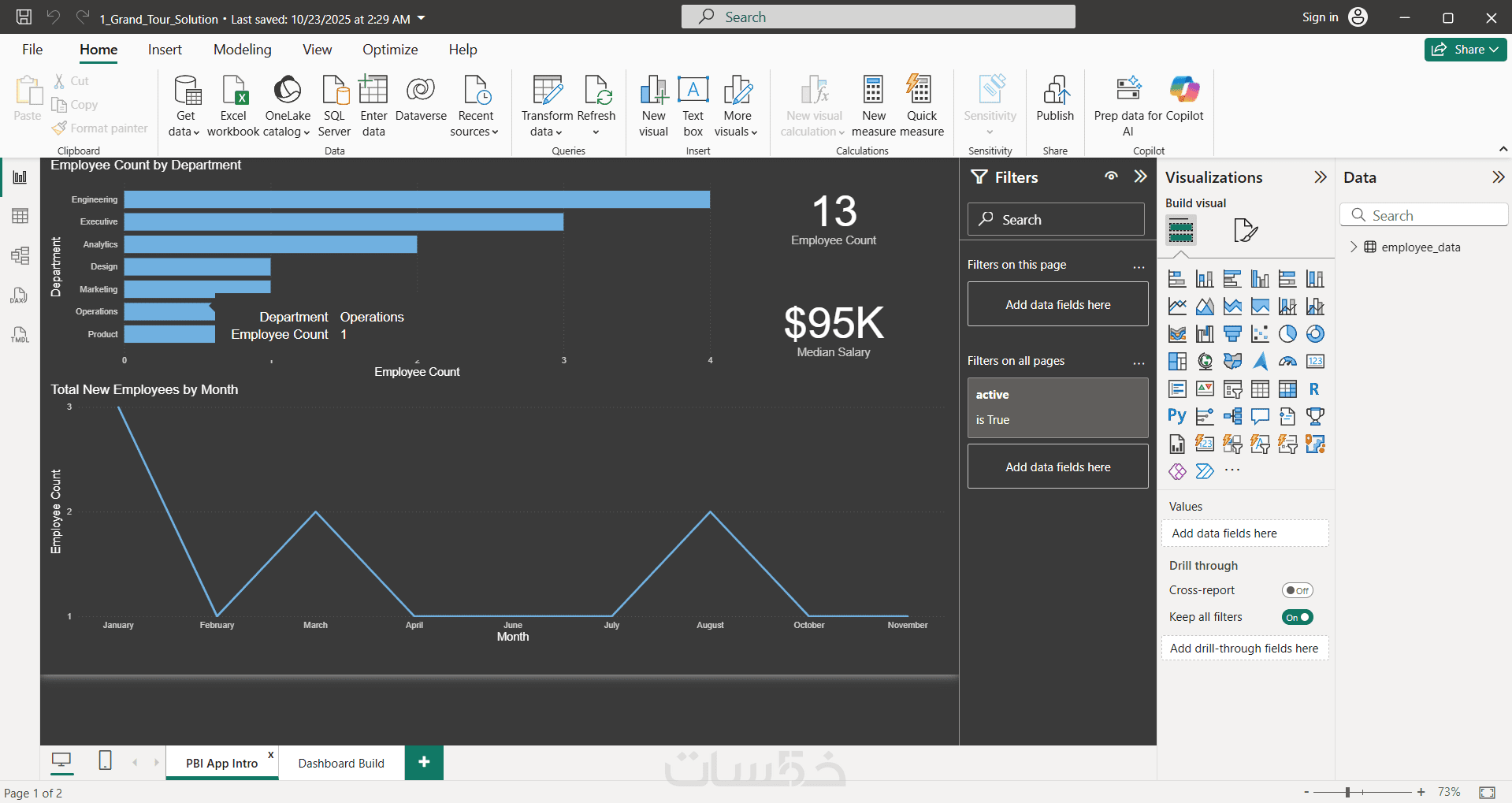This screenshot has height=803, width=1512.
Task: Open Table view in left sidebar
Action: click(20, 216)
